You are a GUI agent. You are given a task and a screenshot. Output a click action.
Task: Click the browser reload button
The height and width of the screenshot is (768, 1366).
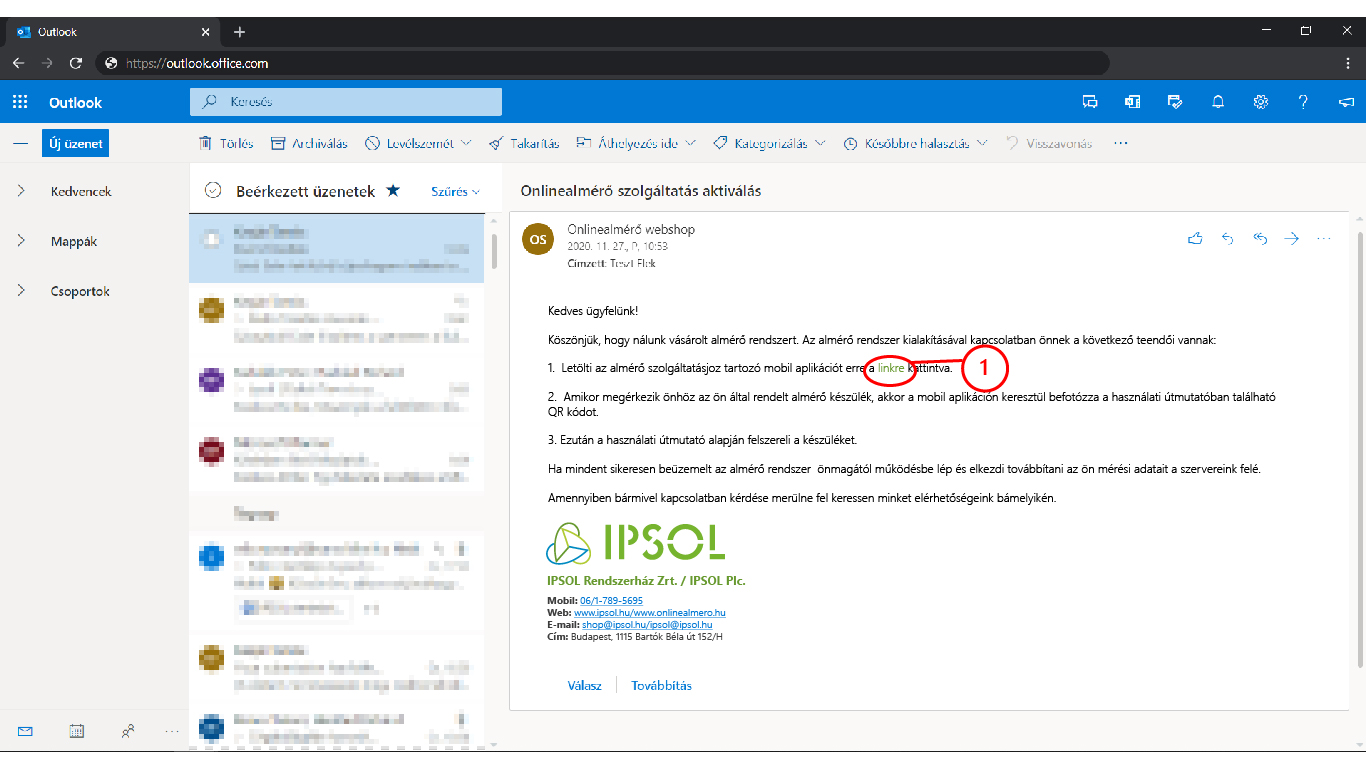click(x=76, y=63)
